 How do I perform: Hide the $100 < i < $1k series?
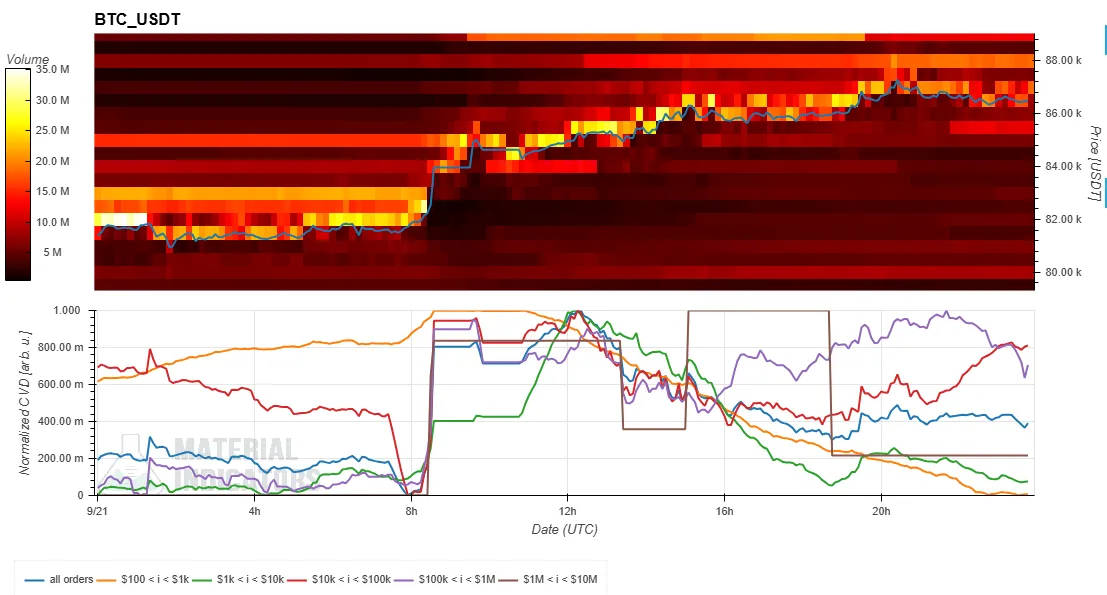(x=144, y=579)
